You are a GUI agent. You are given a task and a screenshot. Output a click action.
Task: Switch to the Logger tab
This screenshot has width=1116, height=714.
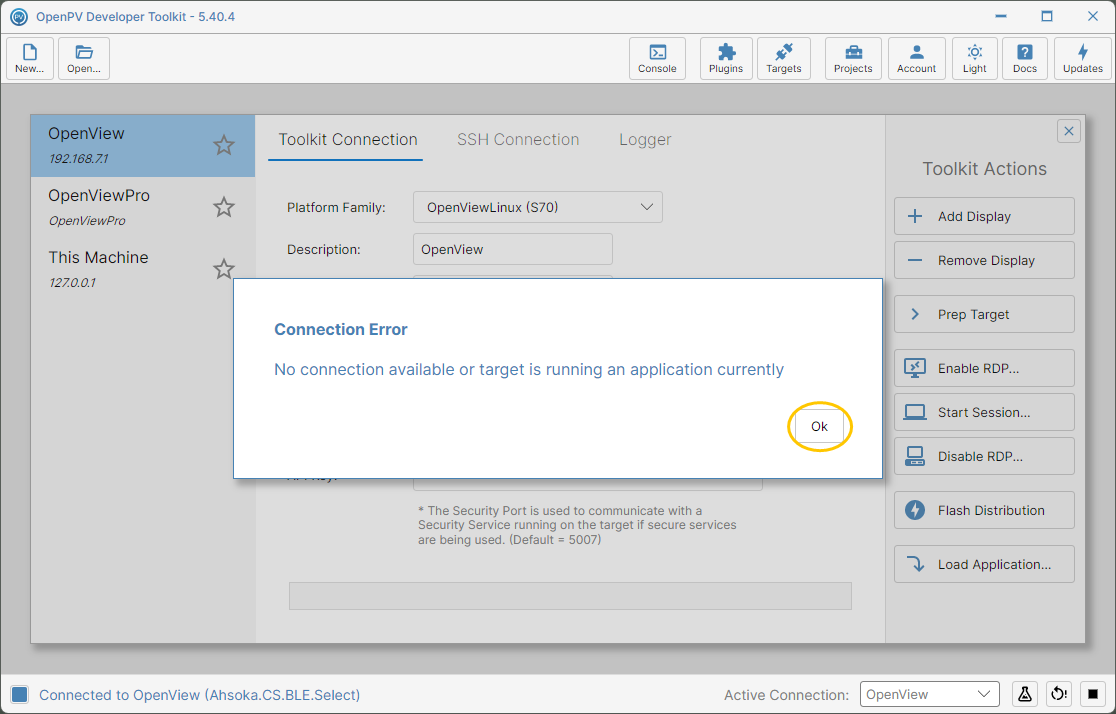(x=645, y=140)
